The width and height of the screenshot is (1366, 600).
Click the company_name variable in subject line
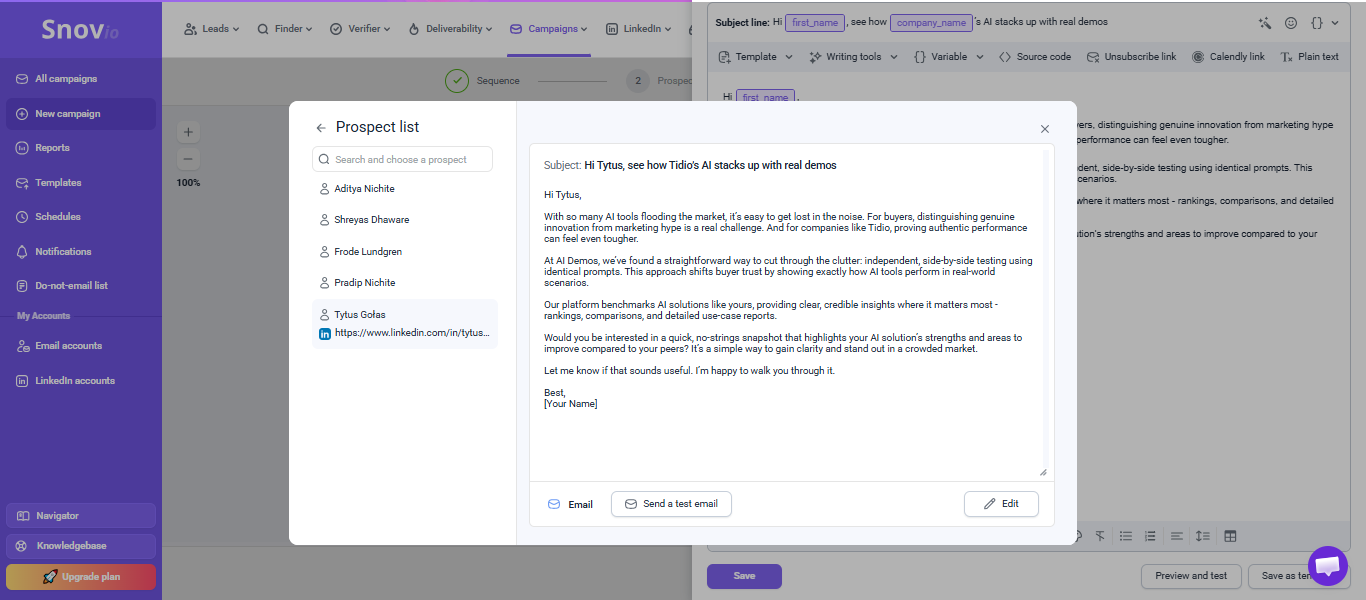click(x=930, y=22)
